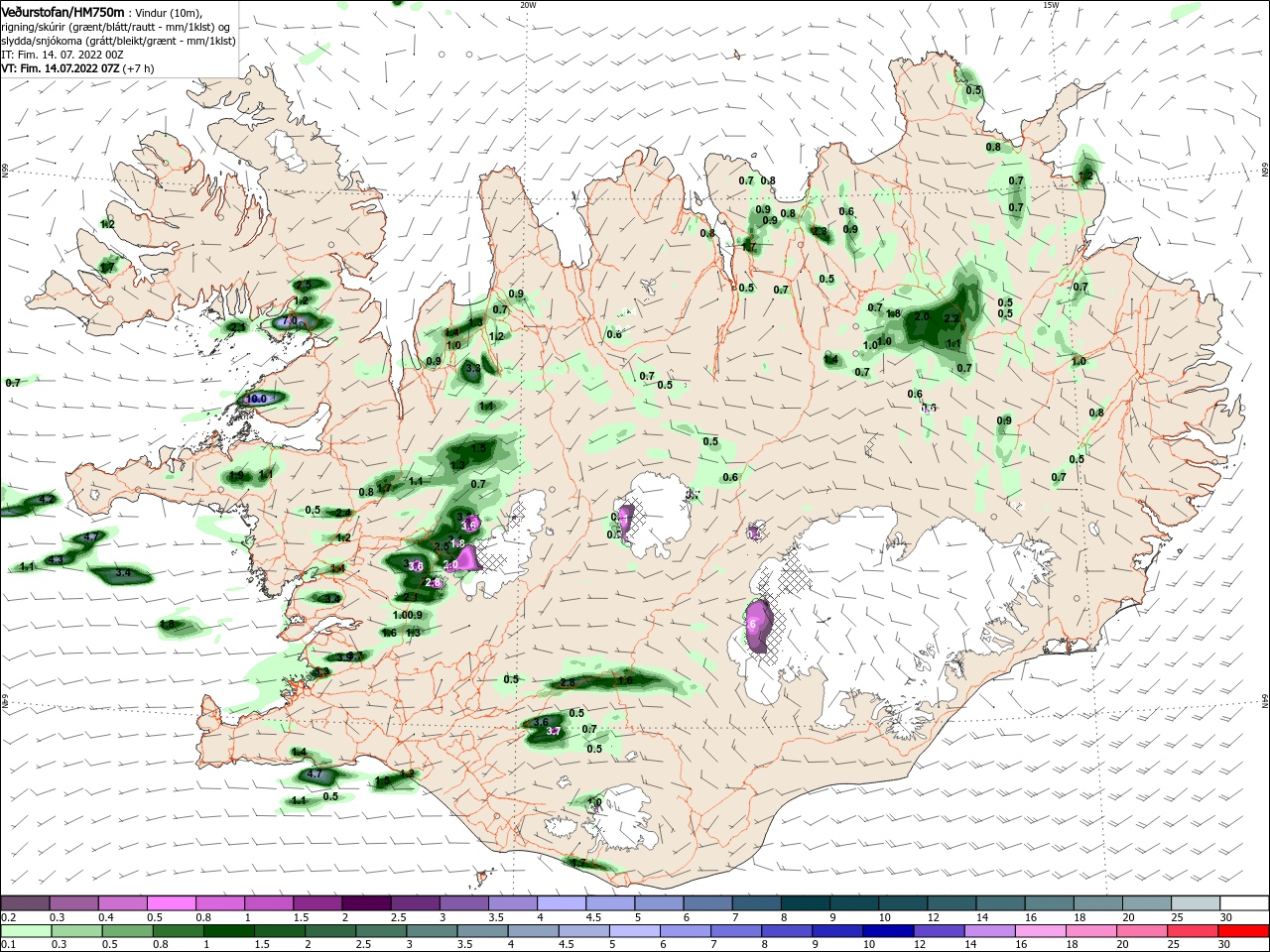Click the 15W longitude label
This screenshot has height=952, width=1270.
coord(1051,5)
